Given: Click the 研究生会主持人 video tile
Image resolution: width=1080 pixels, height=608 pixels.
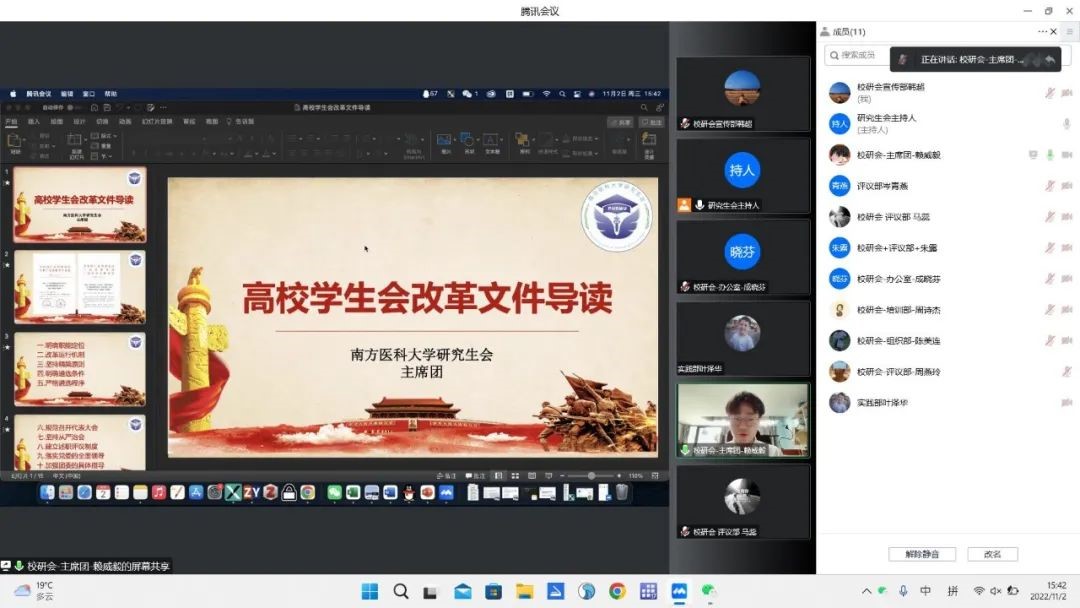Looking at the screenshot, I should (x=742, y=176).
